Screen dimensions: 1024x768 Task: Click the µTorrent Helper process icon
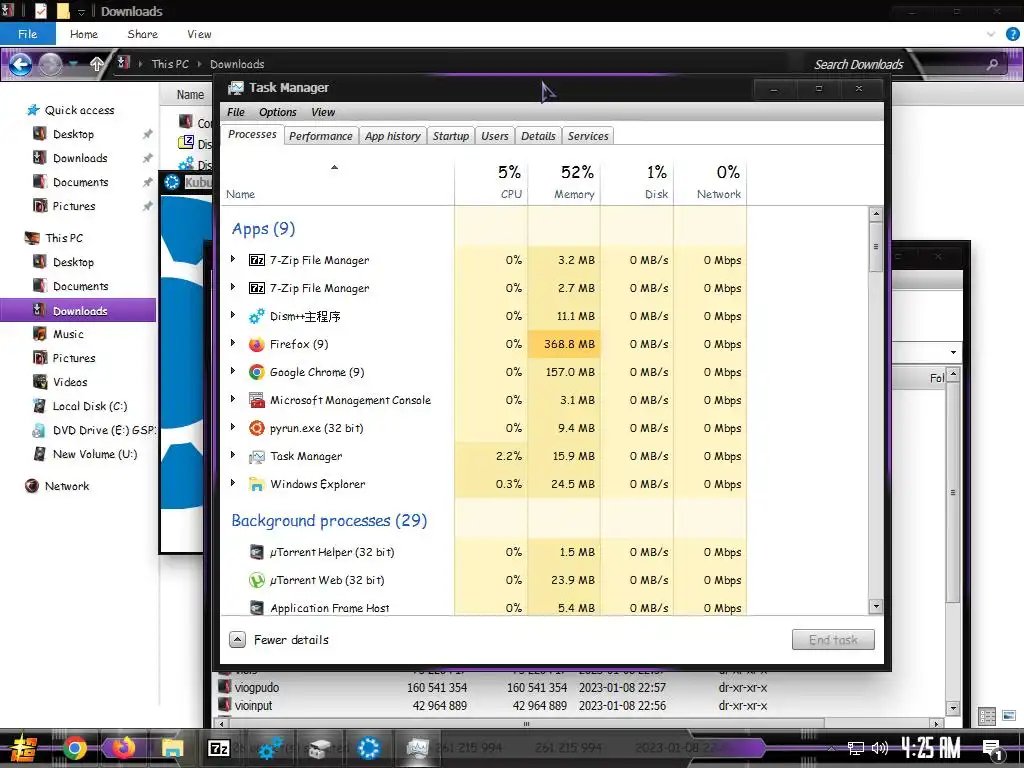click(x=257, y=552)
